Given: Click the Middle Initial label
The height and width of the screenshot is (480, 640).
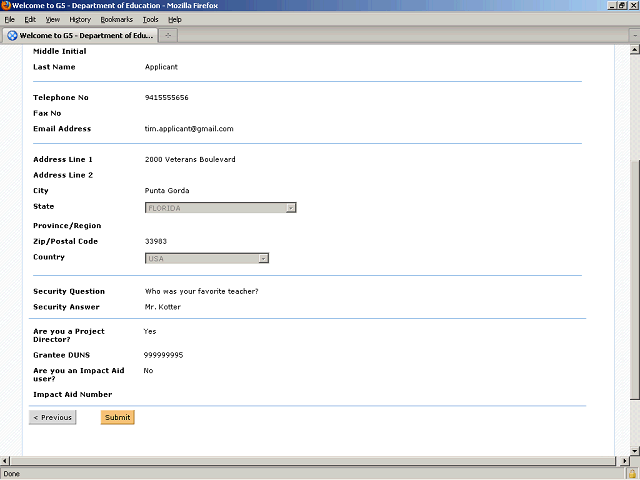Looking at the screenshot, I should pos(60,51).
